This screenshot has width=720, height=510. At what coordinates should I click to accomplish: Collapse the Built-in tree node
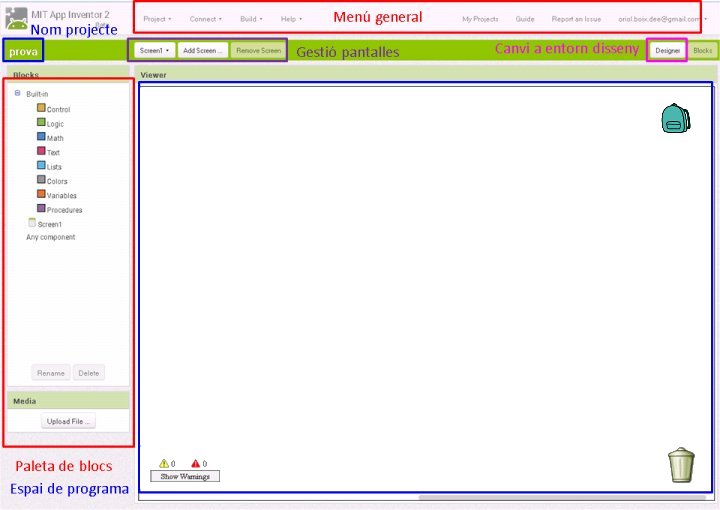(18, 93)
